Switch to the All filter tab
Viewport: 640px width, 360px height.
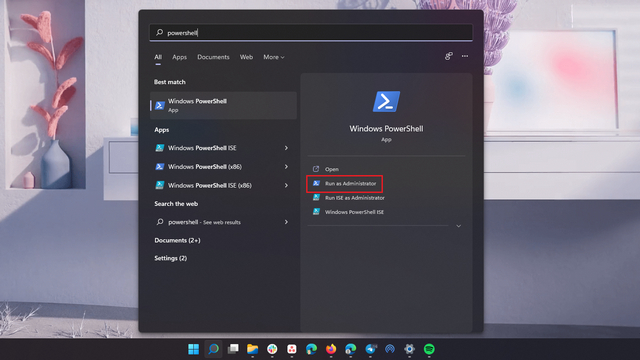(x=158, y=57)
